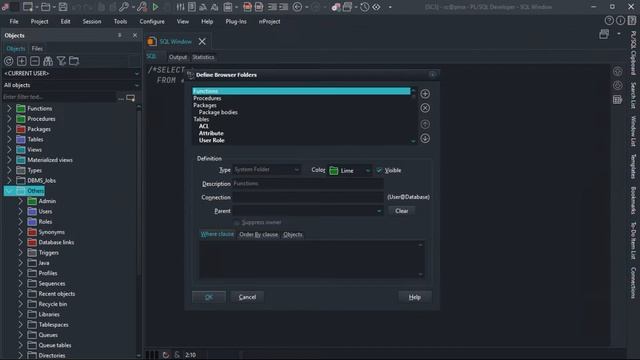640x360 pixels.
Task: Select Package bodies in the folder list
Action: tap(218, 112)
